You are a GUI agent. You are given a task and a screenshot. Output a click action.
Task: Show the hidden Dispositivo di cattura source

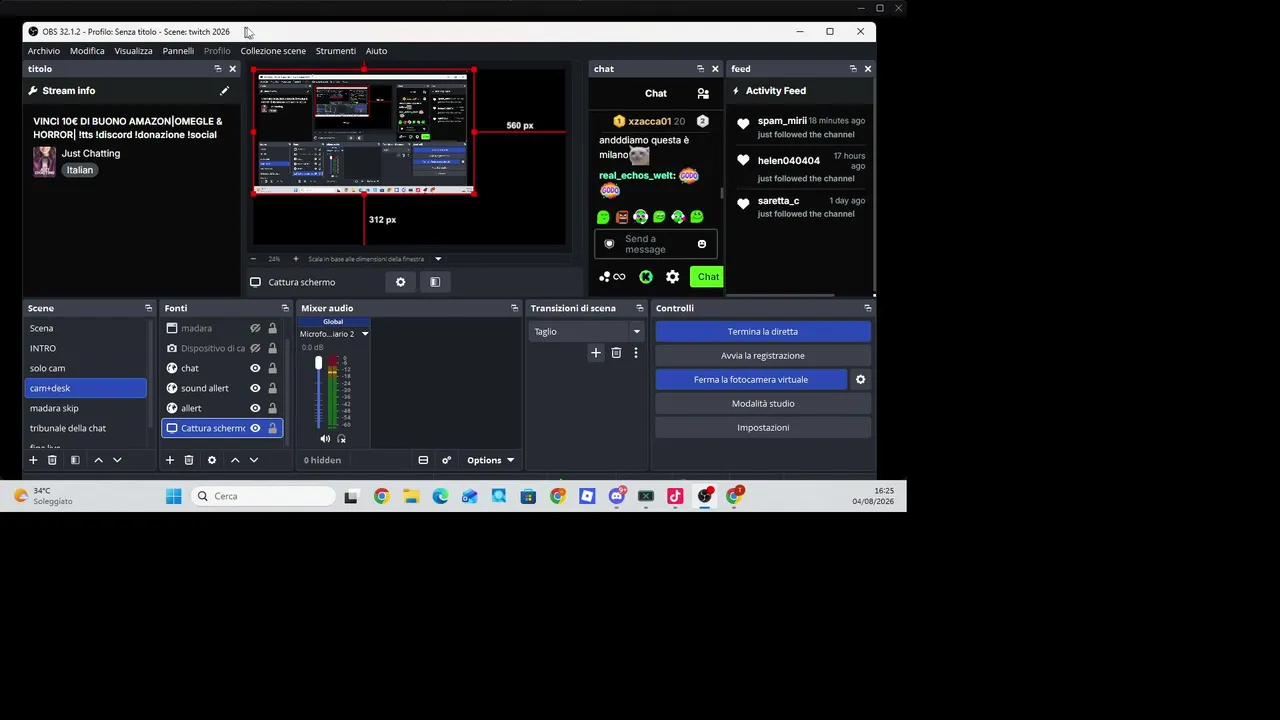(x=255, y=348)
